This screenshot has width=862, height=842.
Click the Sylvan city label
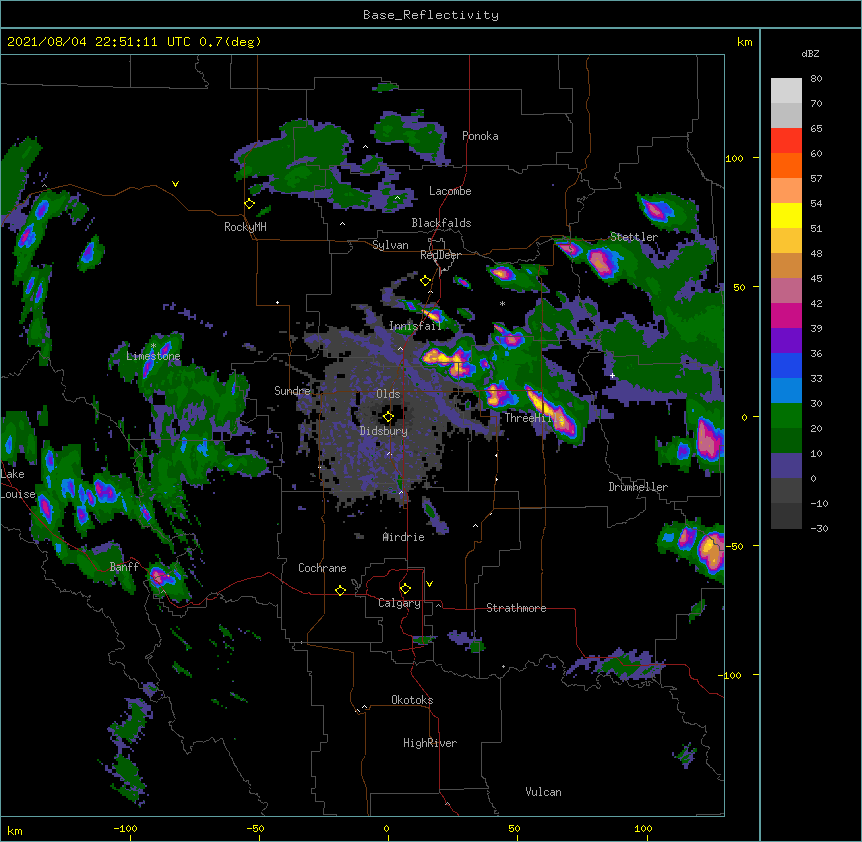(390, 245)
